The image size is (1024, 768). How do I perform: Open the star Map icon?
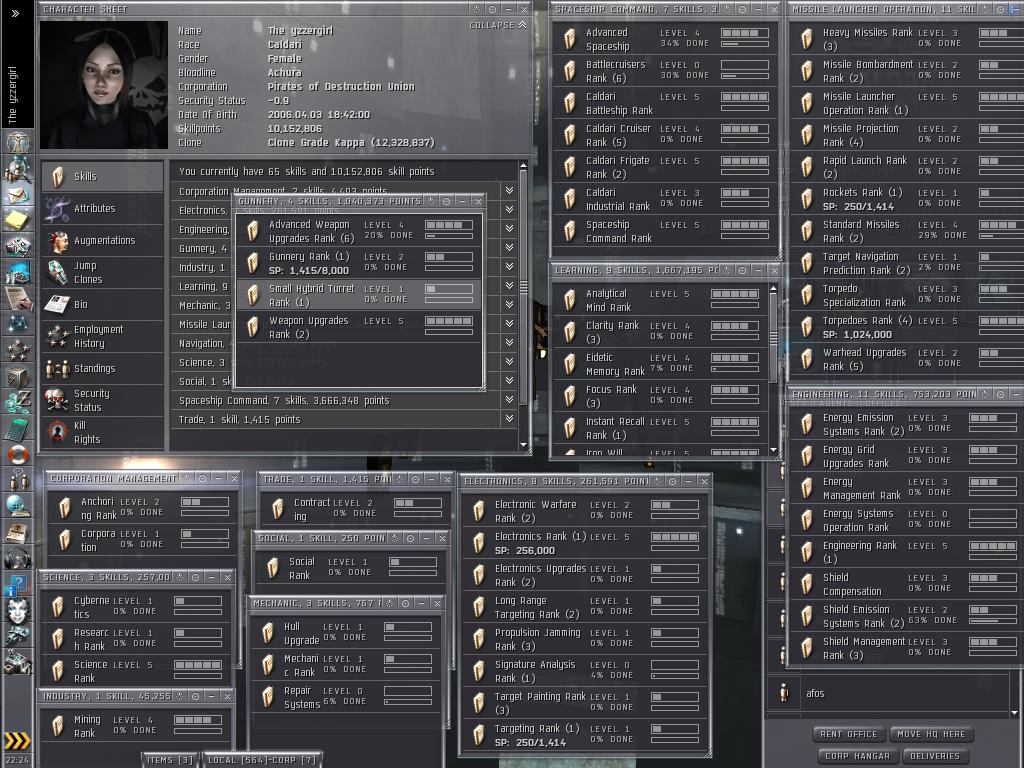click(18, 323)
